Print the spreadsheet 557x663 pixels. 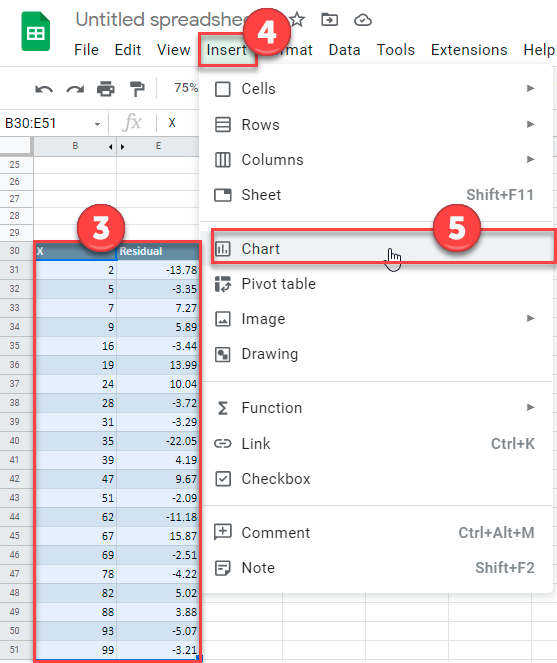click(106, 89)
